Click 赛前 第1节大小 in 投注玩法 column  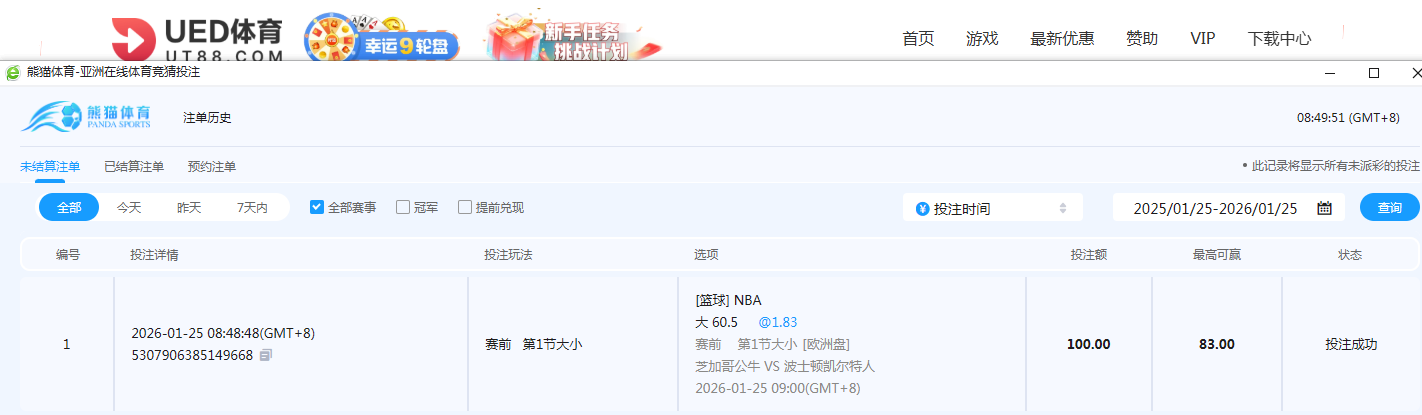coord(533,344)
